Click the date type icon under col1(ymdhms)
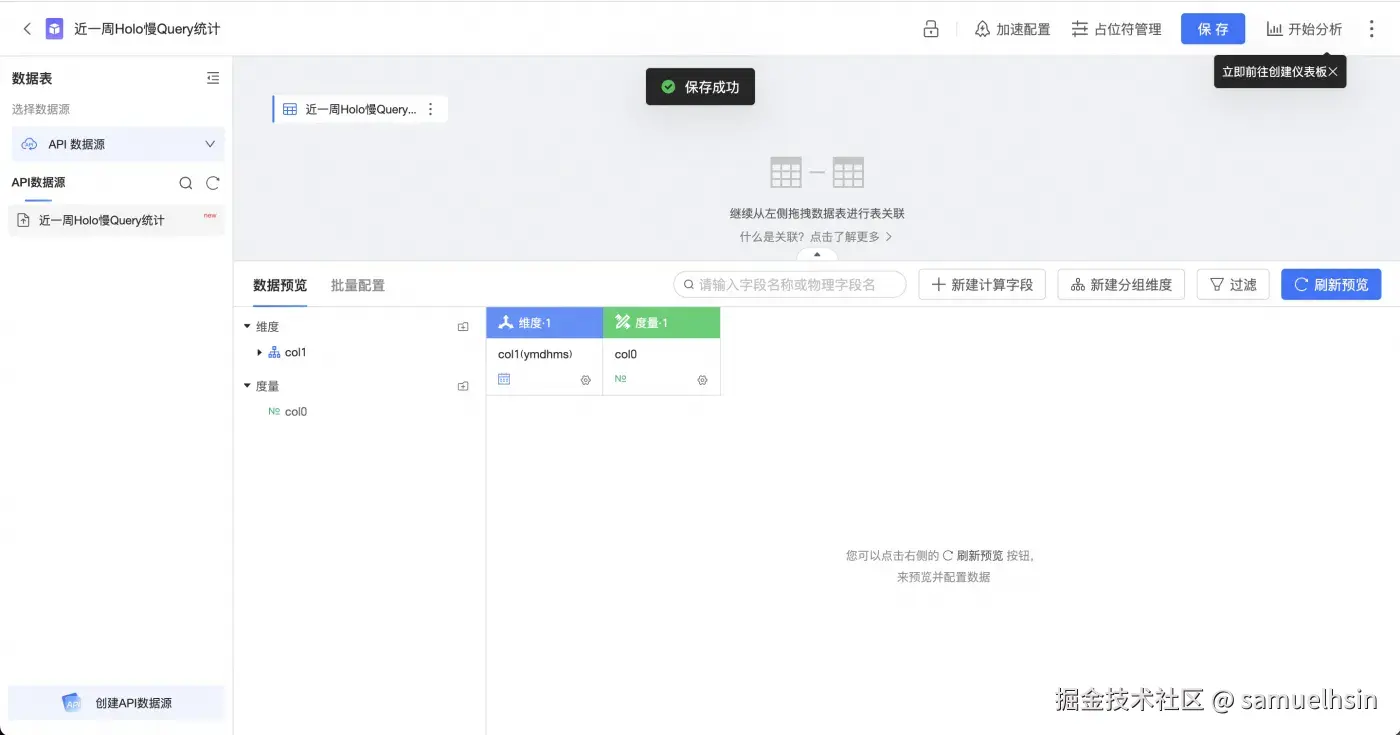Screen dimensions: 1400x735 point(504,379)
